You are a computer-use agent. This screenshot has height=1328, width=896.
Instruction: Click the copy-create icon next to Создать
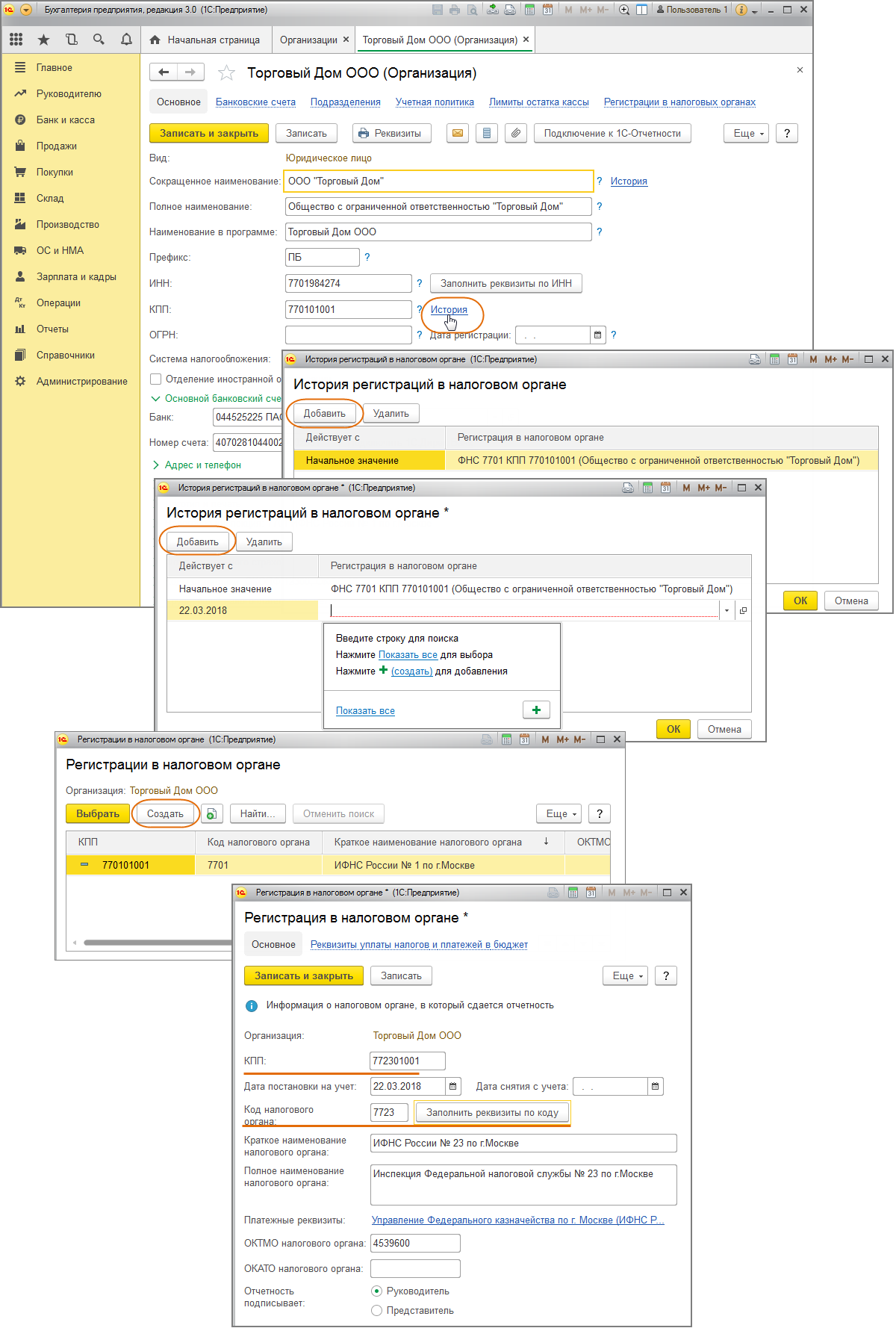pos(211,814)
